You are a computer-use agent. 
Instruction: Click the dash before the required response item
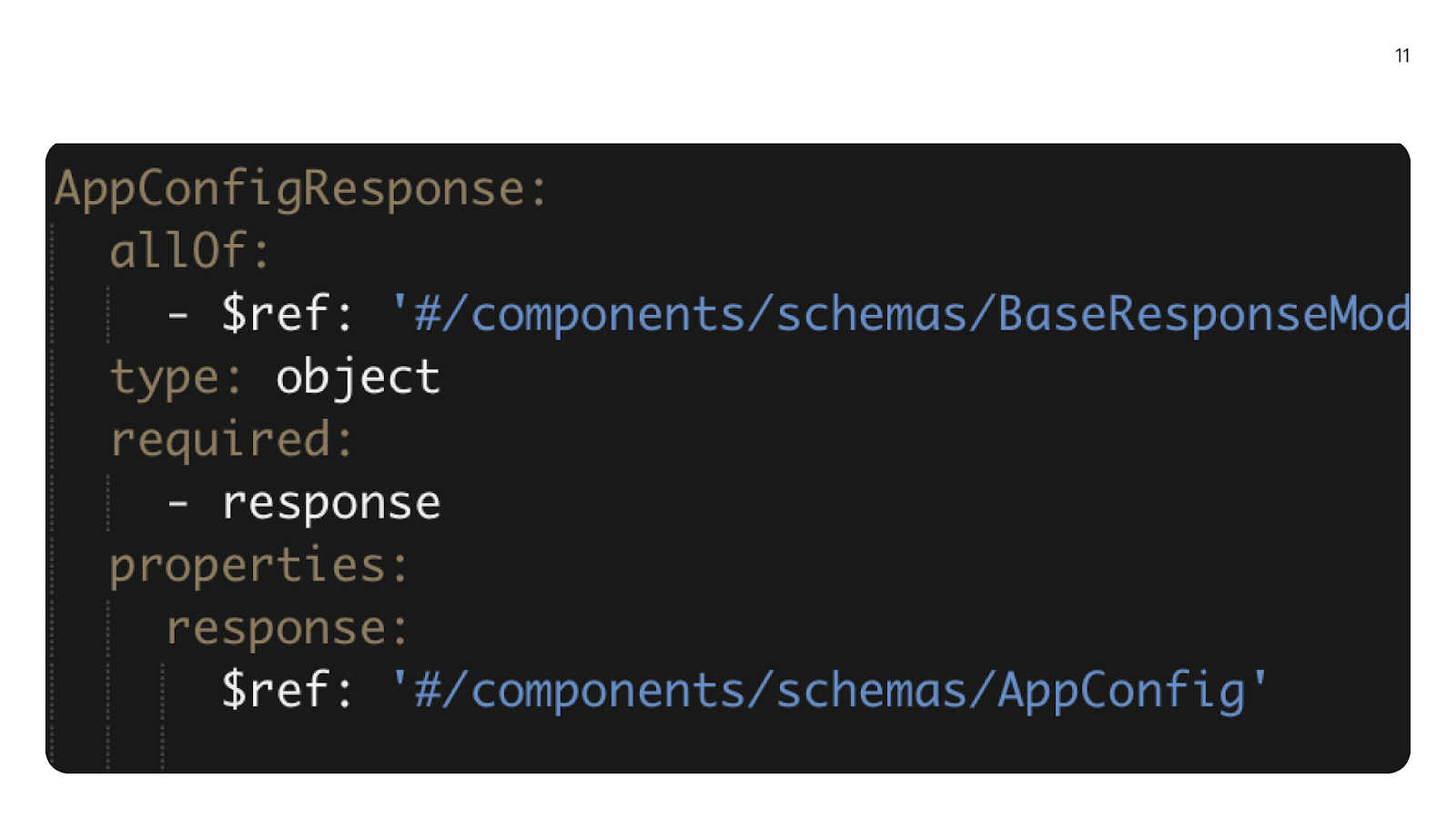point(178,503)
